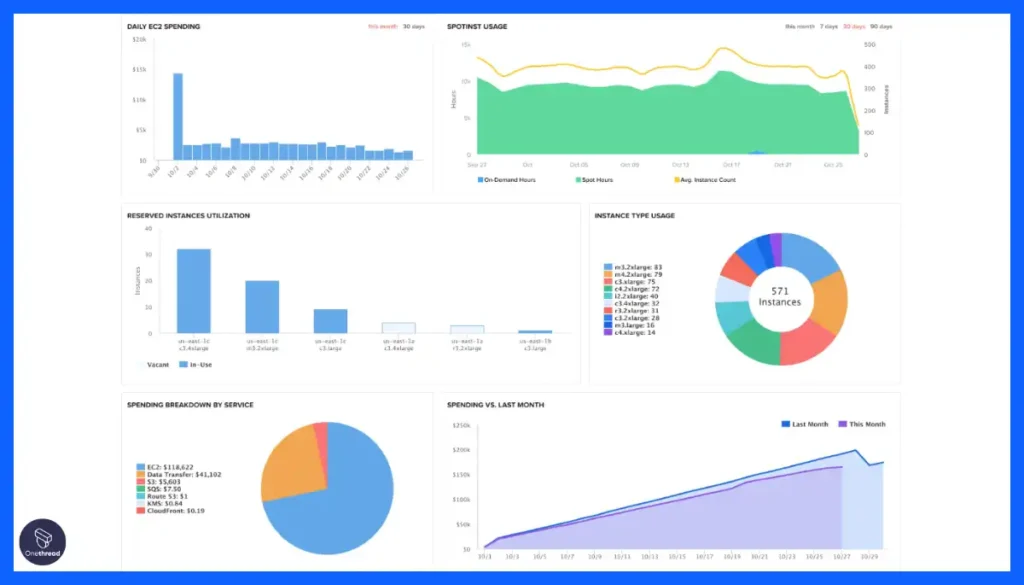Click the us-east-1c c3.4xlarge utilization bar
Viewport: 1024px width, 585px height.
click(194, 291)
